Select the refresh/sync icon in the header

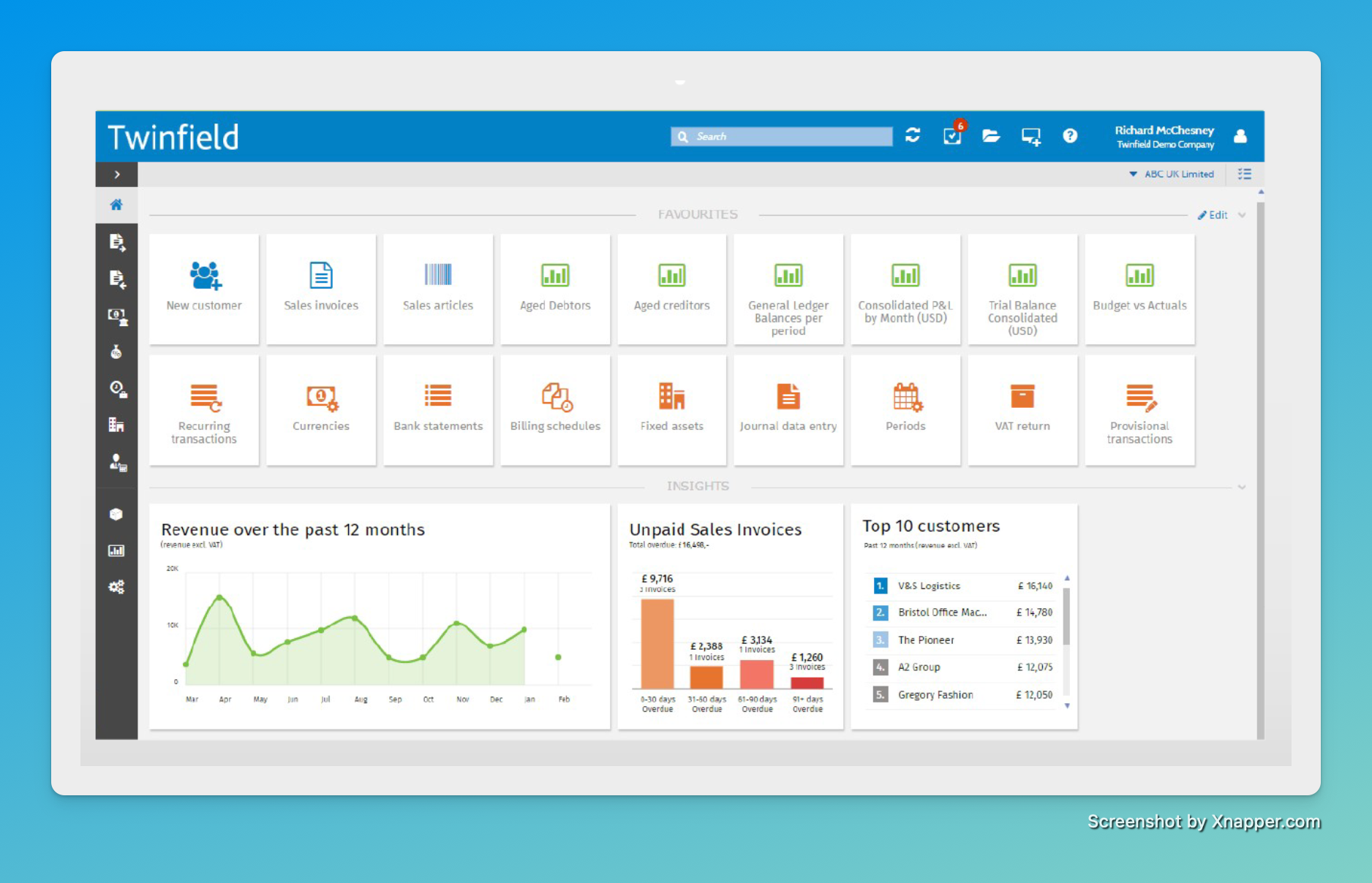point(912,136)
